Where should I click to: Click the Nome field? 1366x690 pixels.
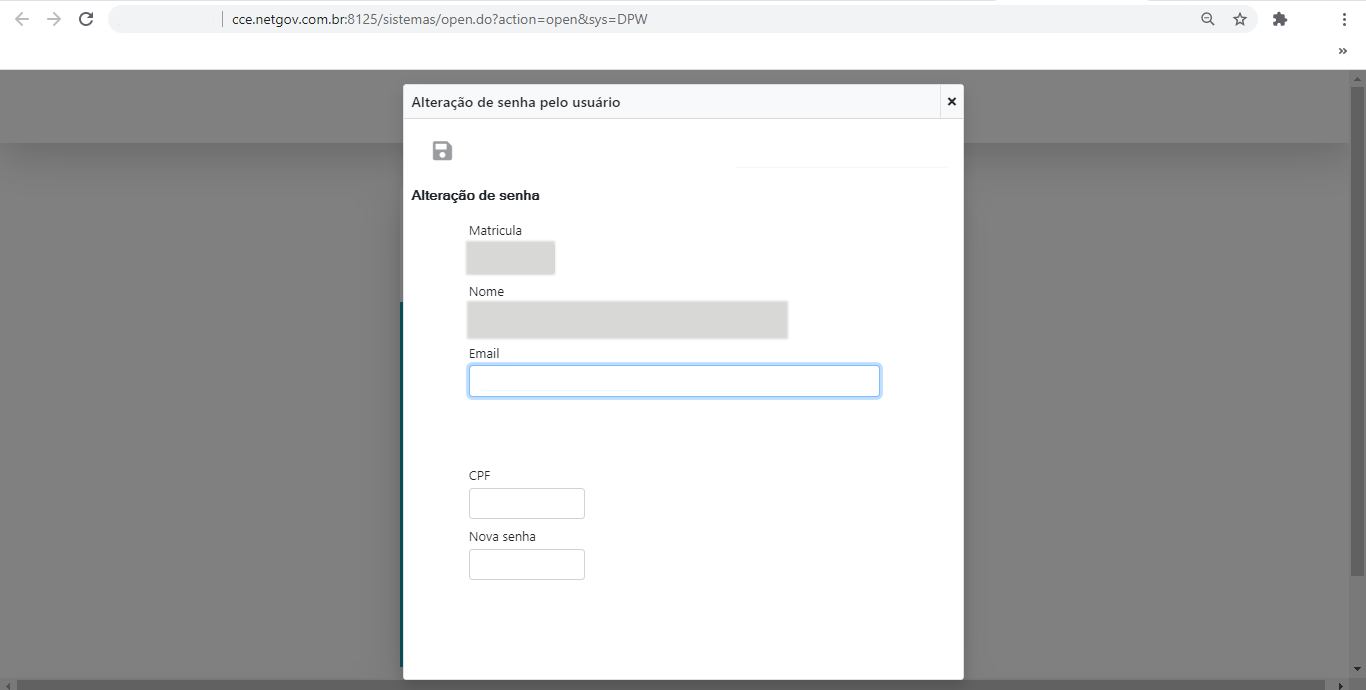[627, 320]
